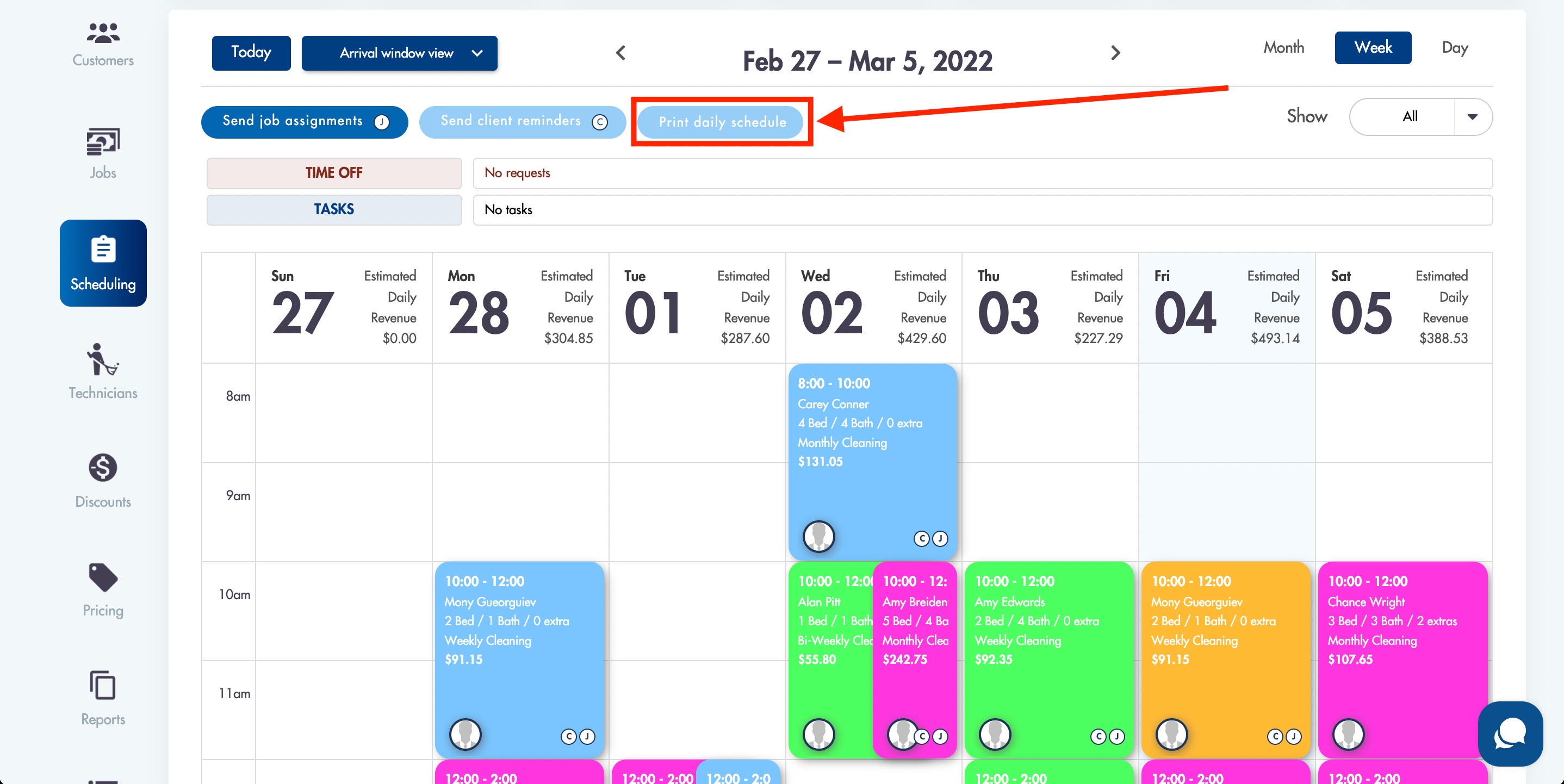1564x784 pixels.
Task: Click the C badge on Carey Conner job
Action: (x=921, y=538)
